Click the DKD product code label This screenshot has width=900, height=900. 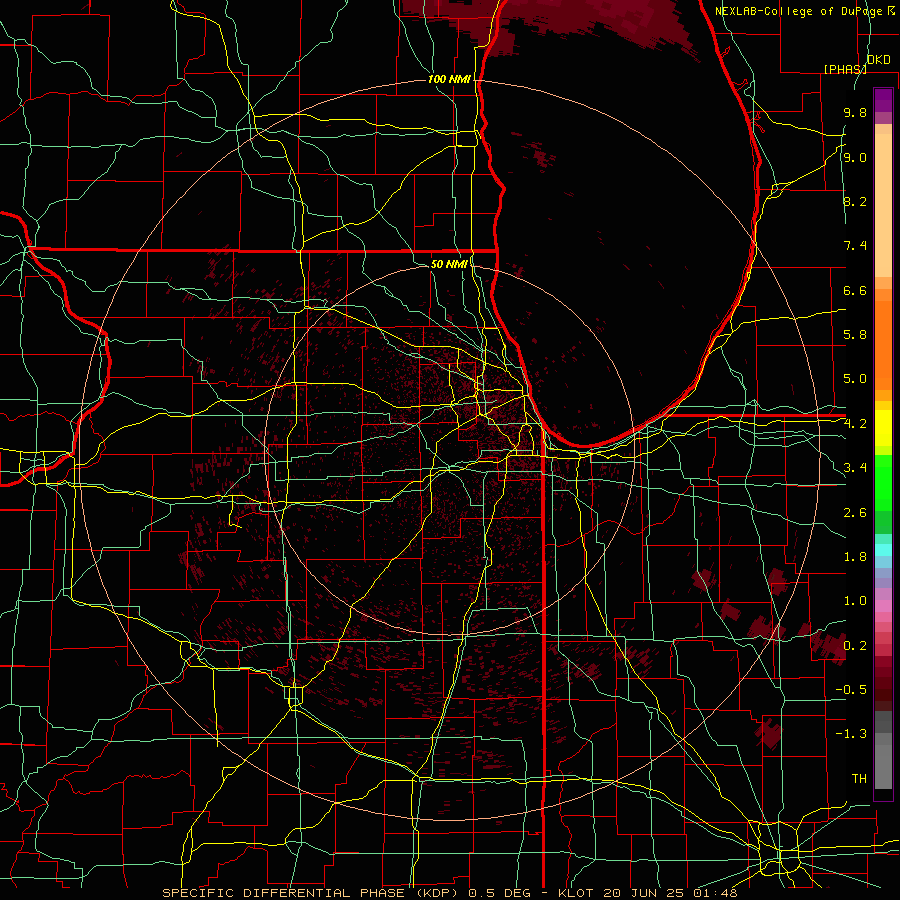coord(878,60)
